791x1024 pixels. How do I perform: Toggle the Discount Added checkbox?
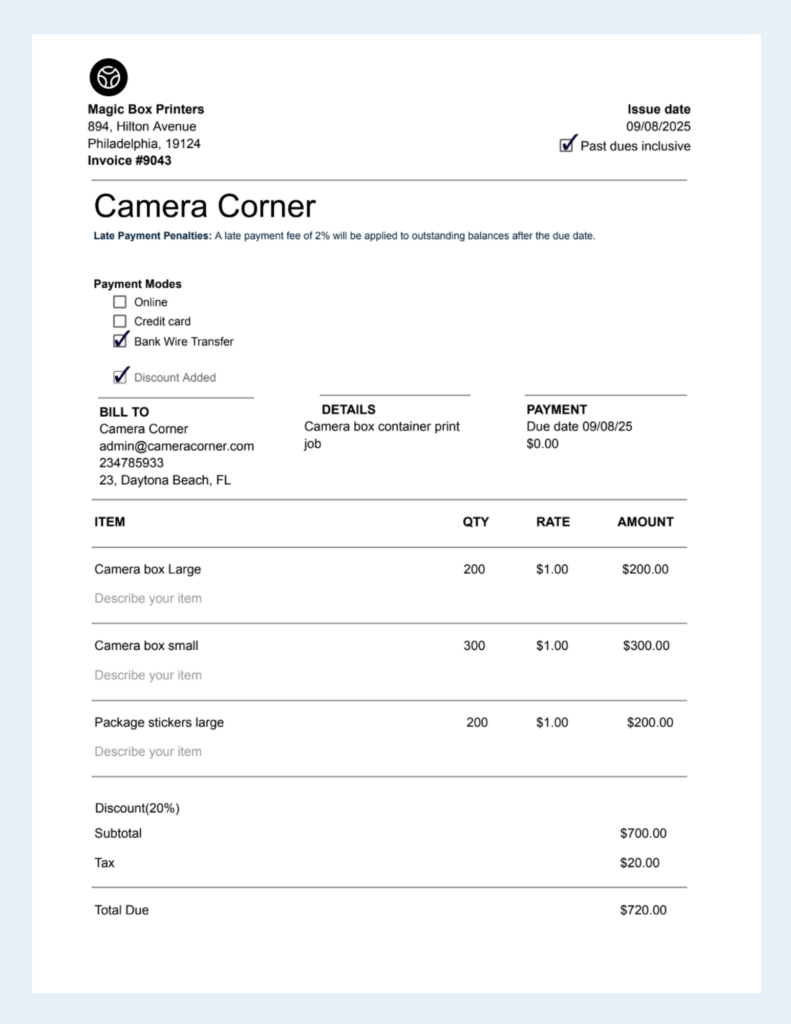[x=121, y=377]
